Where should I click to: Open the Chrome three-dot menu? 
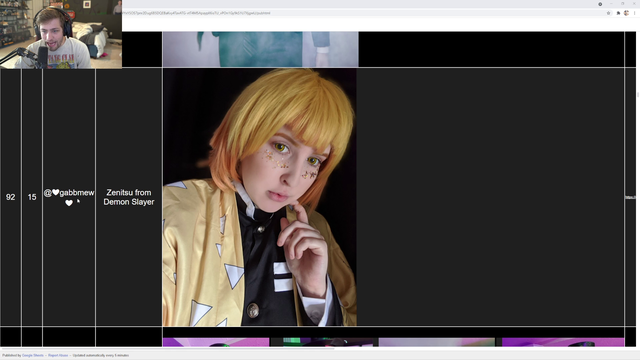coord(635,13)
